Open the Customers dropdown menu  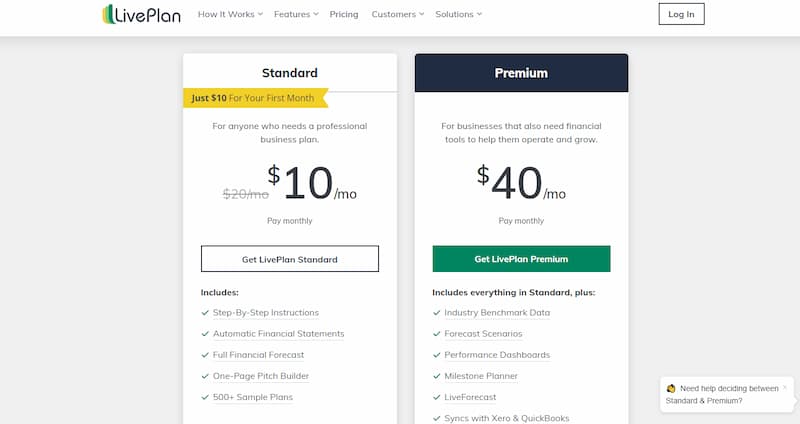[397, 14]
